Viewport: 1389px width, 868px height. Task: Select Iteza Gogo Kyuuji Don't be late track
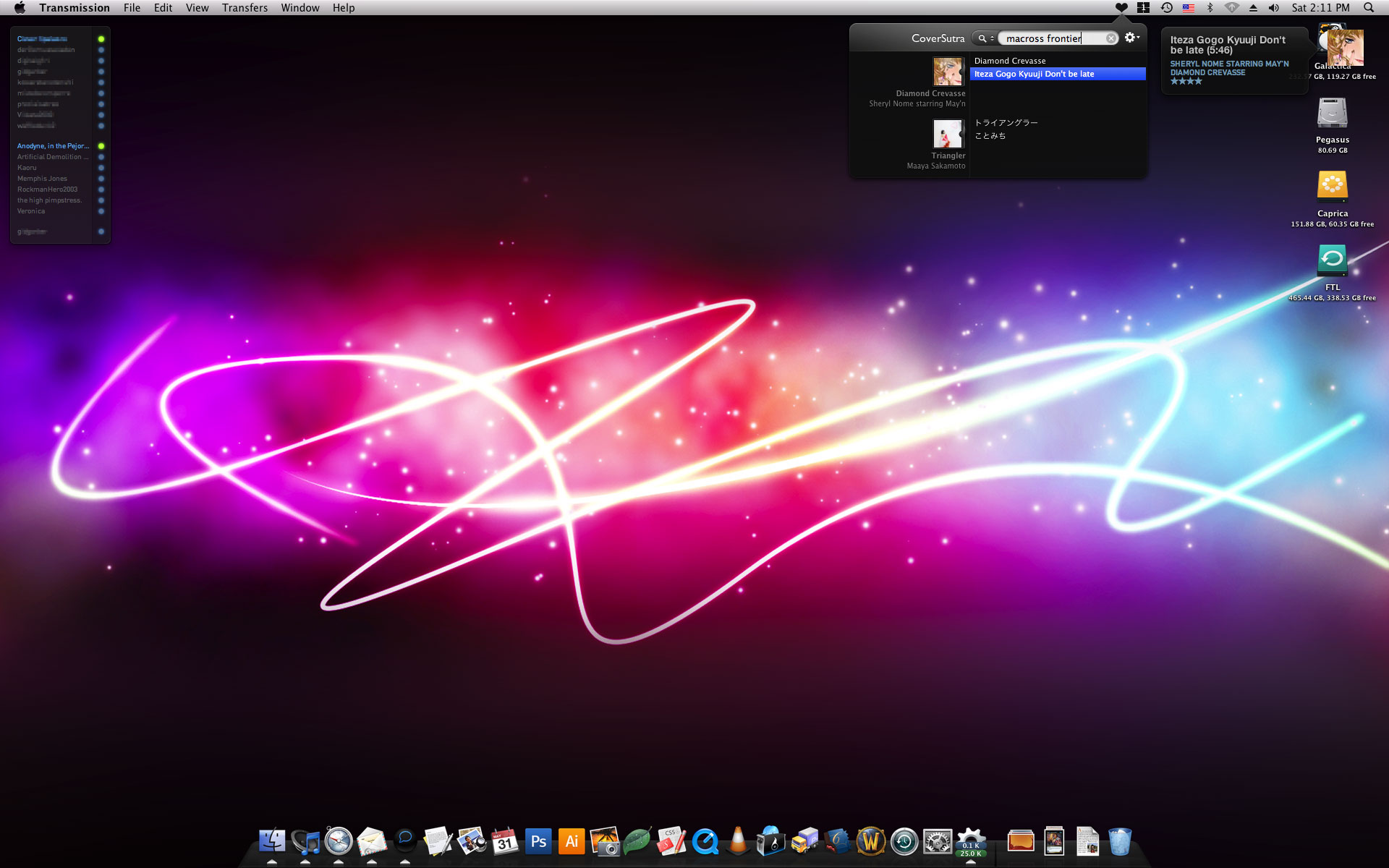tap(1057, 74)
